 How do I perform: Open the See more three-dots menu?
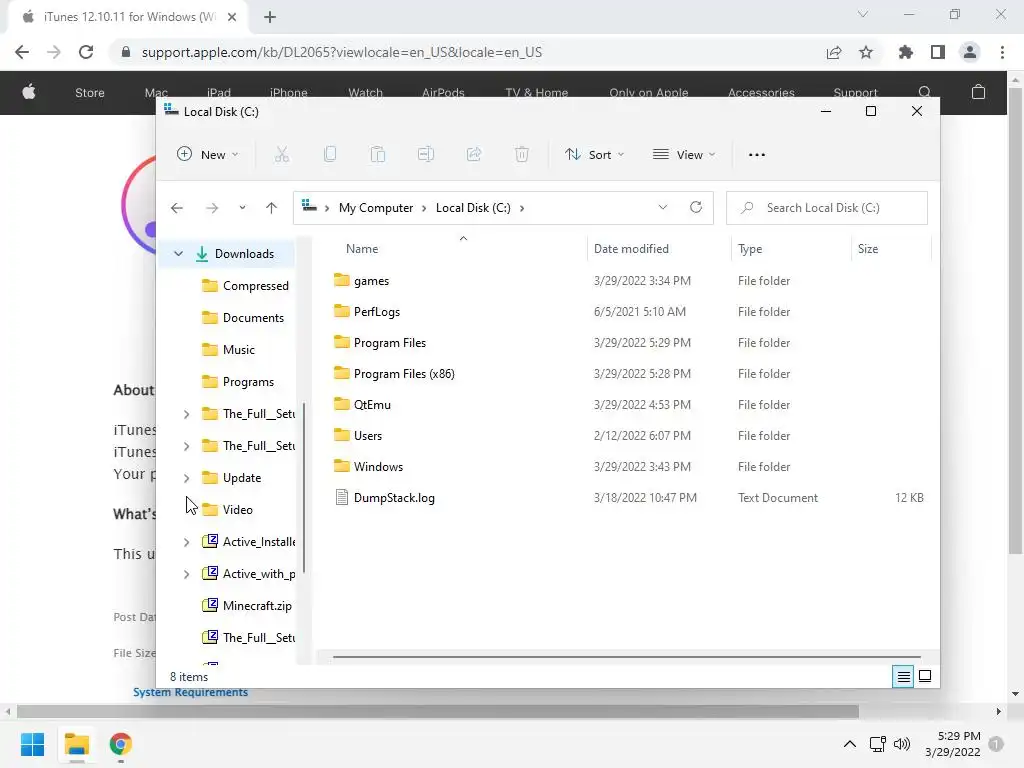(x=756, y=155)
